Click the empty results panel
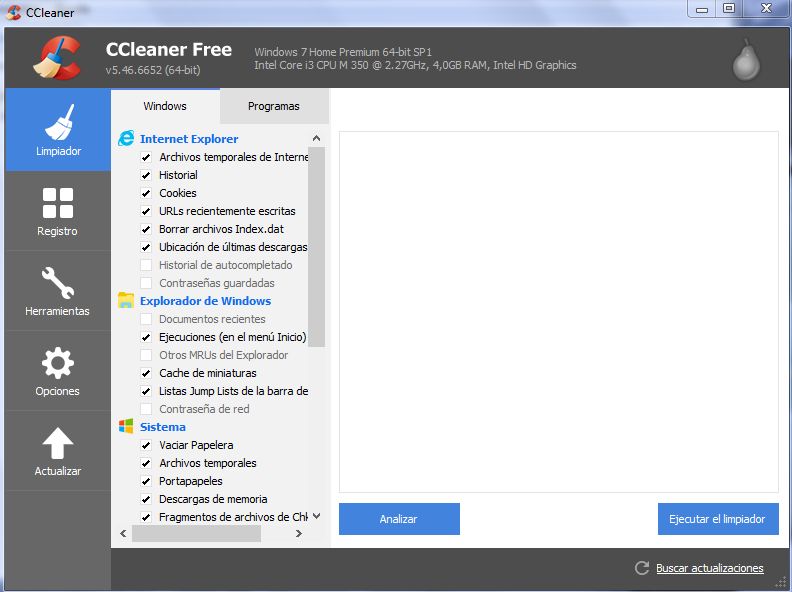This screenshot has height=592, width=792. (559, 312)
